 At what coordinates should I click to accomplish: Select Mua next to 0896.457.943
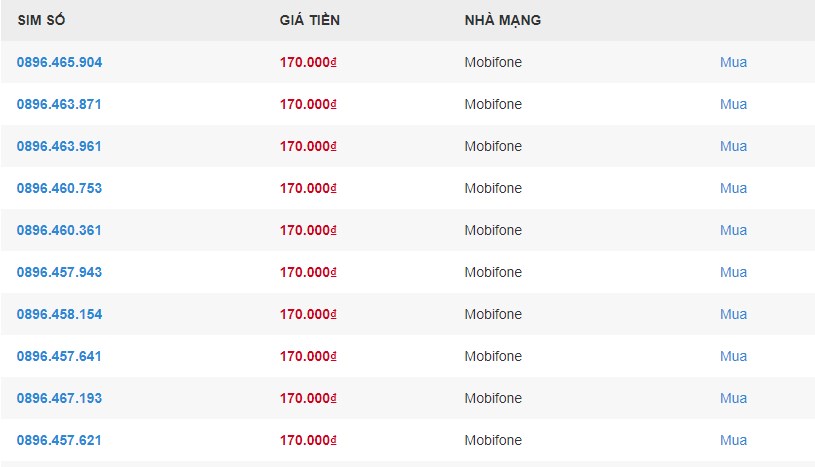click(x=733, y=273)
